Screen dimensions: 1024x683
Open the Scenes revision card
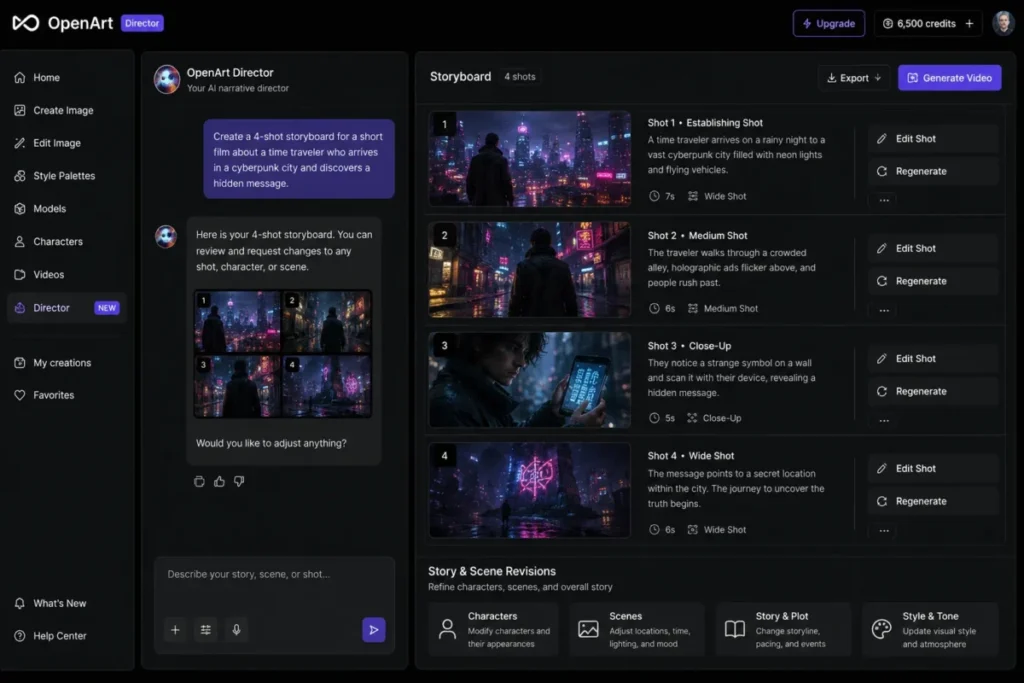637,629
